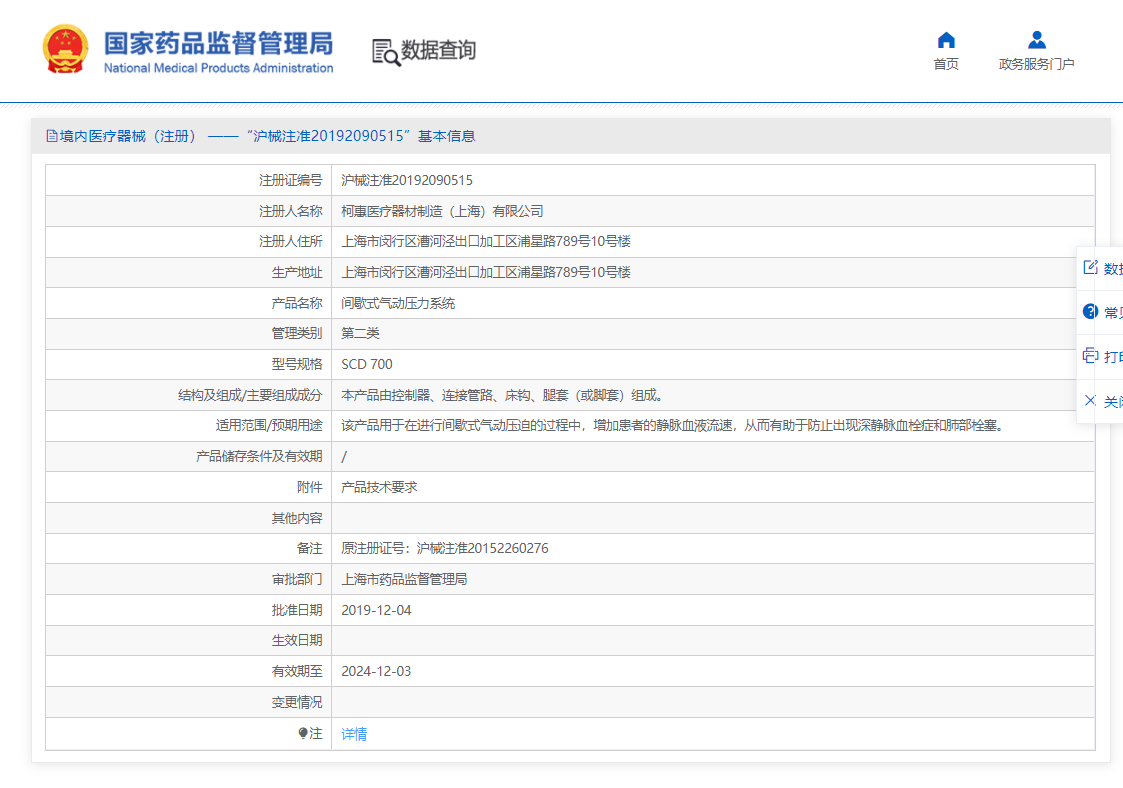Click the 型号规格 value SCD 700

(x=368, y=363)
